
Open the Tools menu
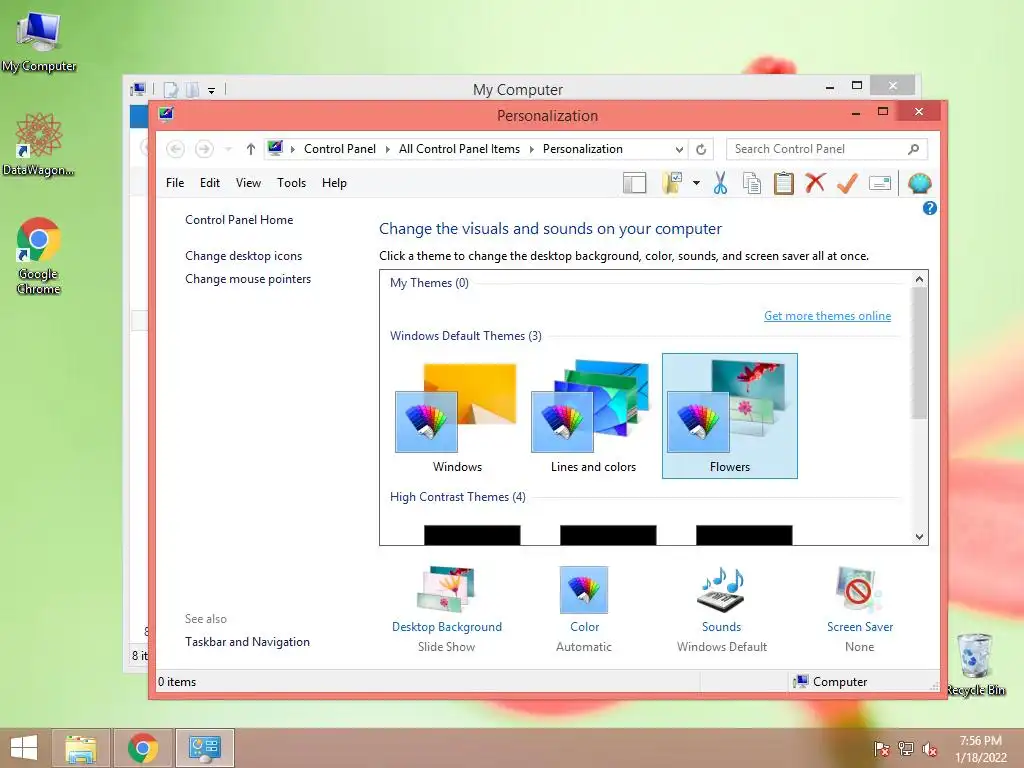[291, 183]
